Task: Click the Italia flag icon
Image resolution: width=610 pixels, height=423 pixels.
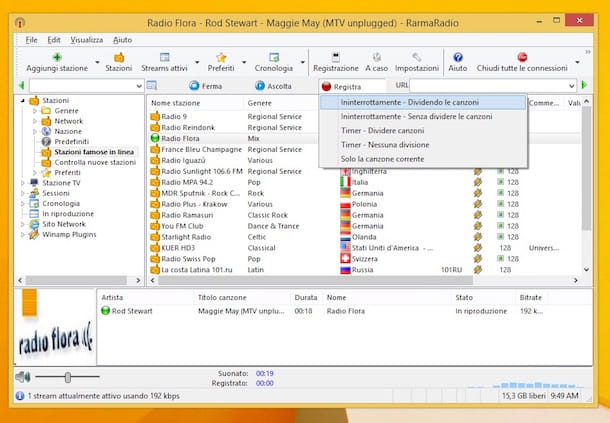Action: click(x=345, y=182)
